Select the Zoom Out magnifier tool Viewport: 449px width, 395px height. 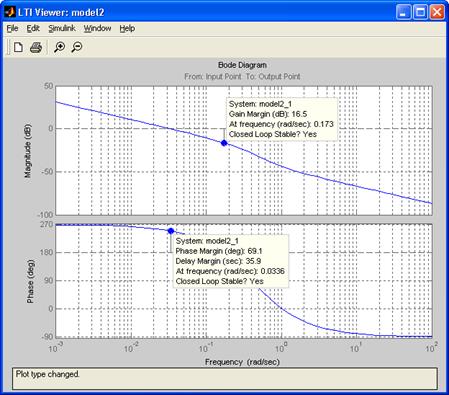(77, 47)
